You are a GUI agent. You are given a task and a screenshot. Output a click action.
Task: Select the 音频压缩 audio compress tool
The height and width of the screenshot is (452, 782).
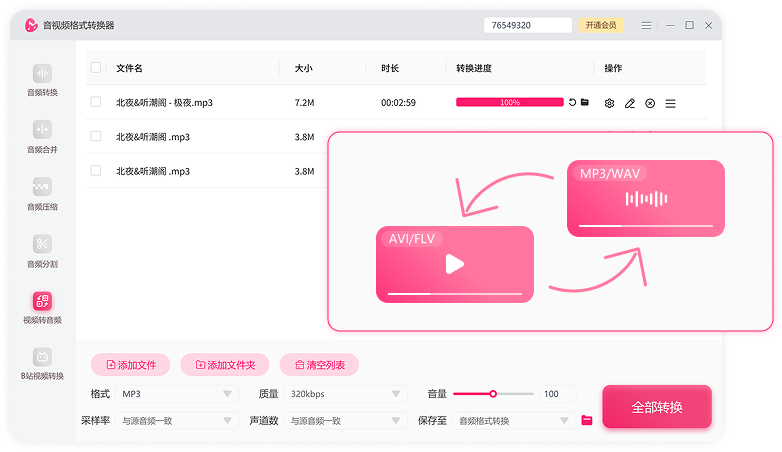[x=42, y=193]
